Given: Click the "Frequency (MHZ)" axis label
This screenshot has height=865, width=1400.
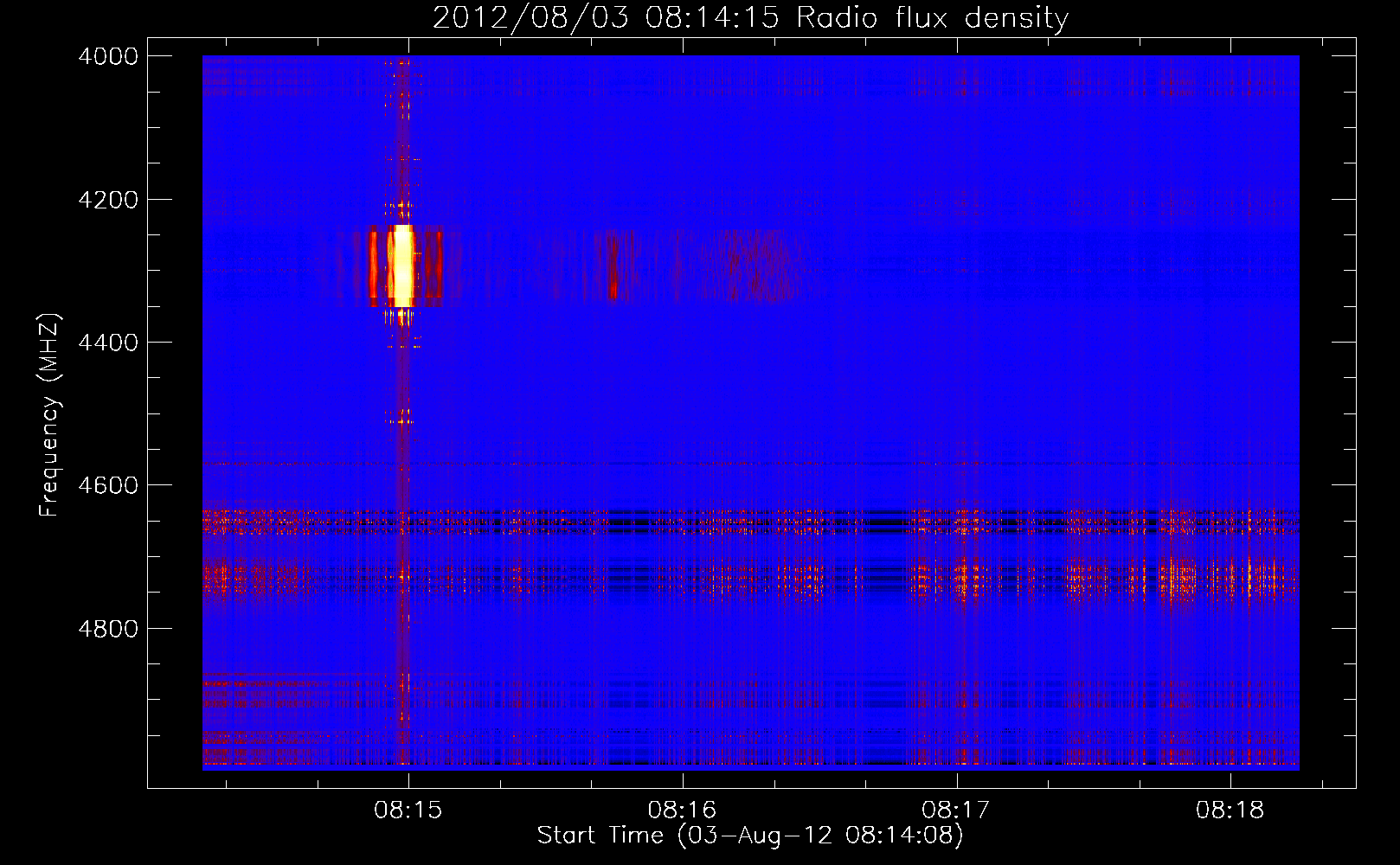Looking at the screenshot, I should [50, 415].
